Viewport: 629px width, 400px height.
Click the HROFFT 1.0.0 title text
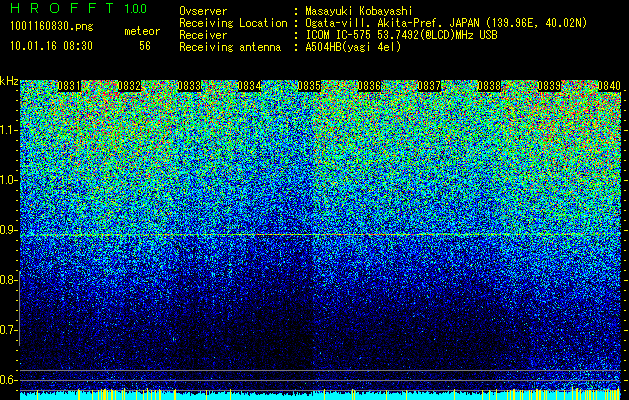pos(78,8)
